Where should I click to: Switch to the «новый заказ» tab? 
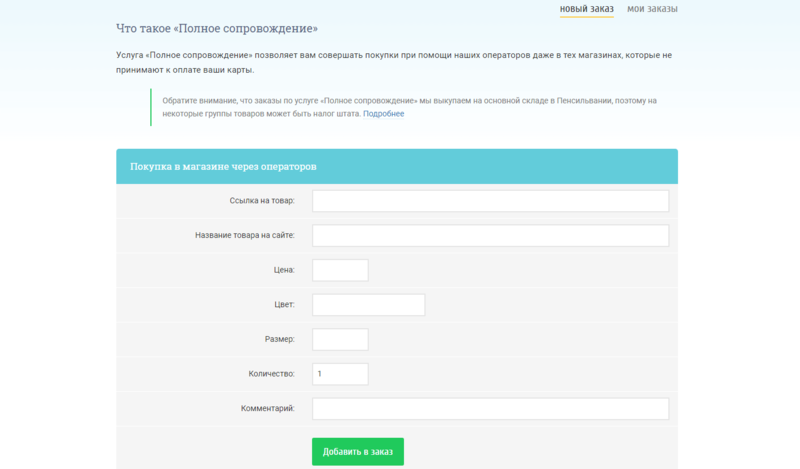586,9
